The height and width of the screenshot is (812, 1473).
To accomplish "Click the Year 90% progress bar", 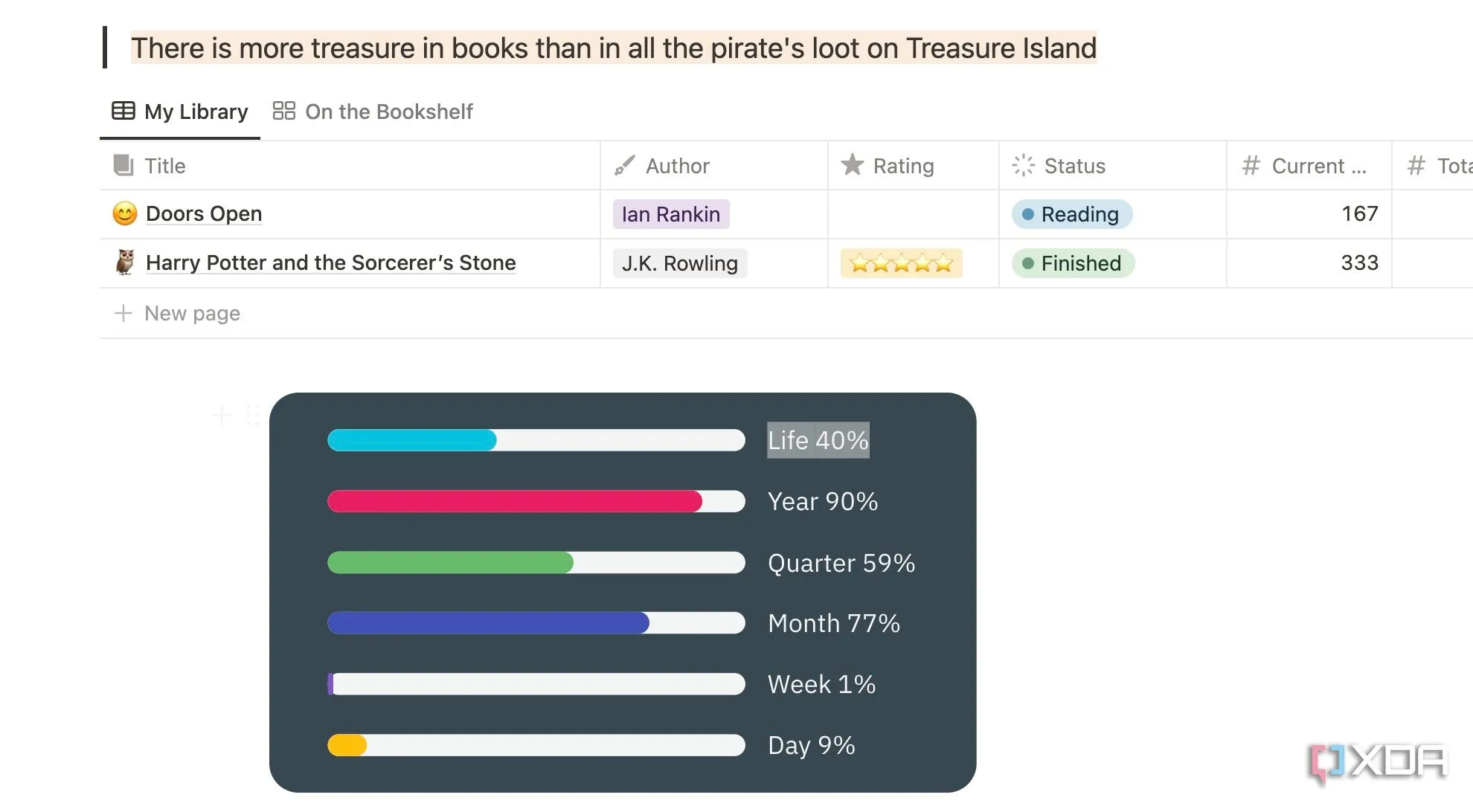I will pos(536,501).
